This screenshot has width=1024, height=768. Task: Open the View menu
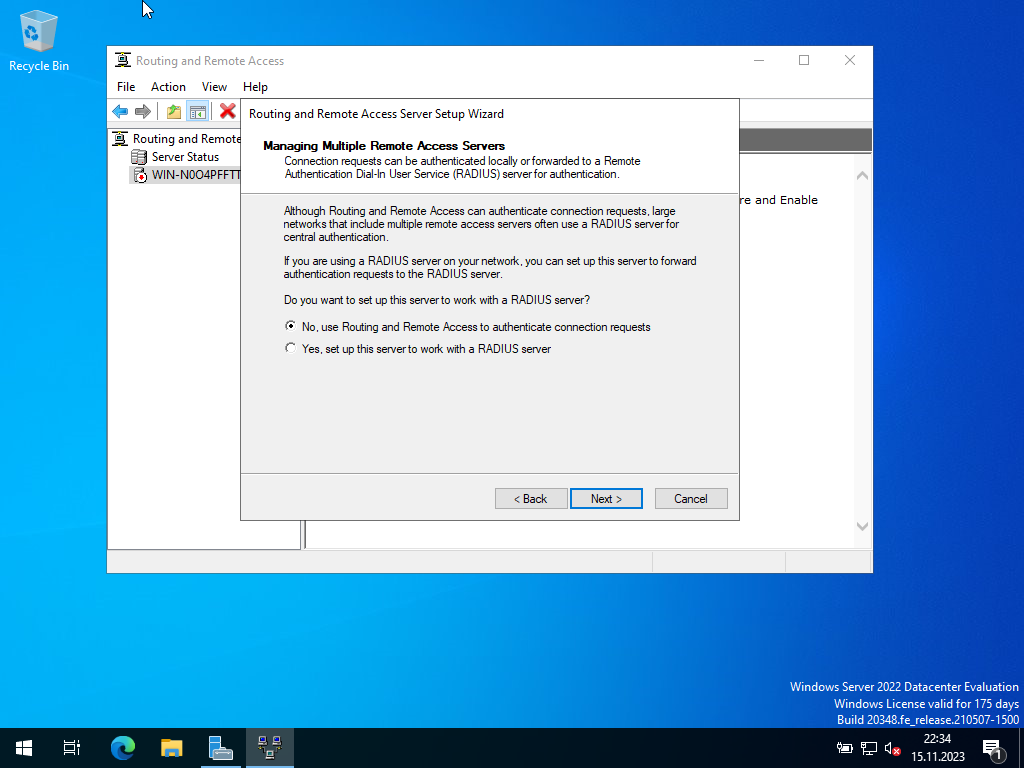(214, 87)
